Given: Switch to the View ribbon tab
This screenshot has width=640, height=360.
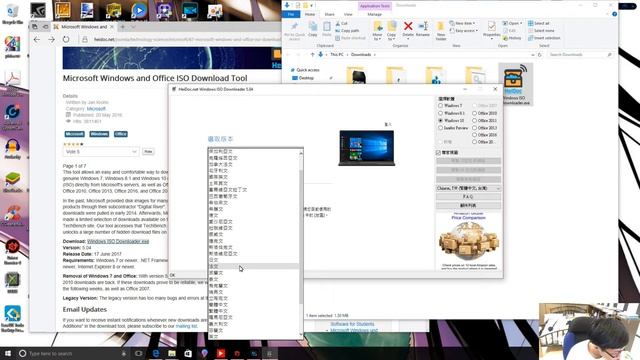Looking at the screenshot, I should (x=348, y=14).
